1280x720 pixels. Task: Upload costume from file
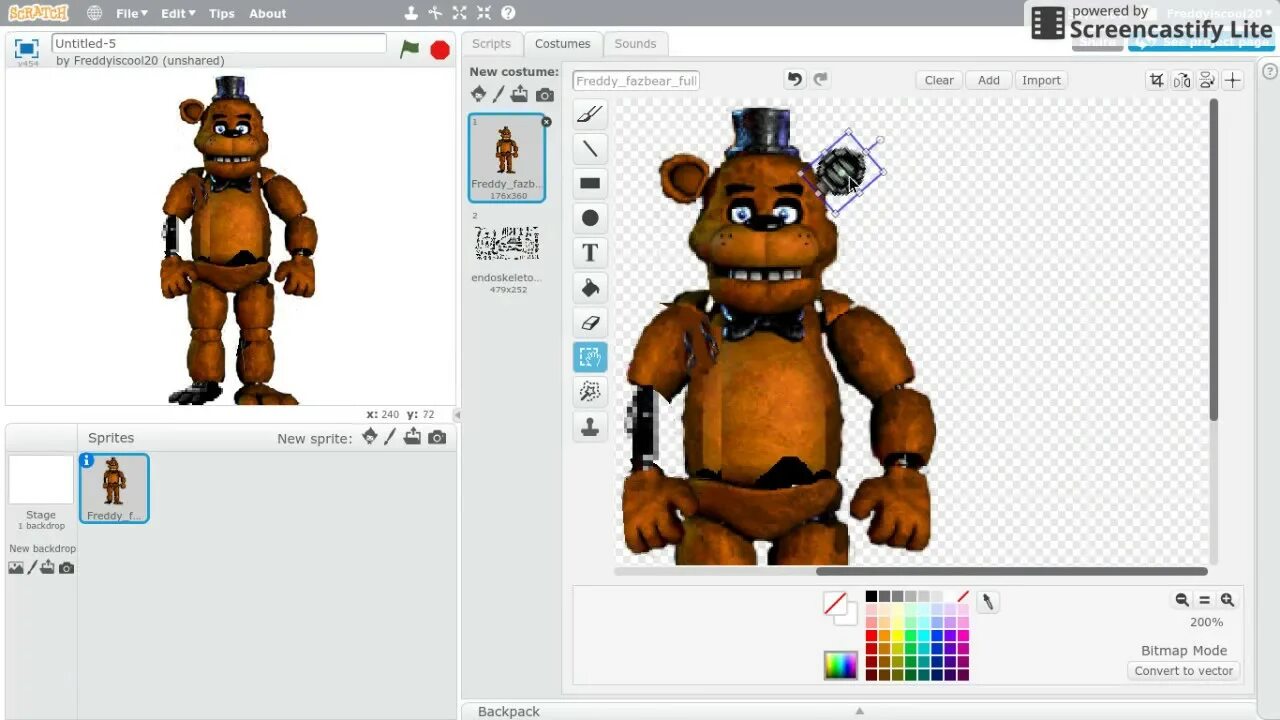pos(519,94)
